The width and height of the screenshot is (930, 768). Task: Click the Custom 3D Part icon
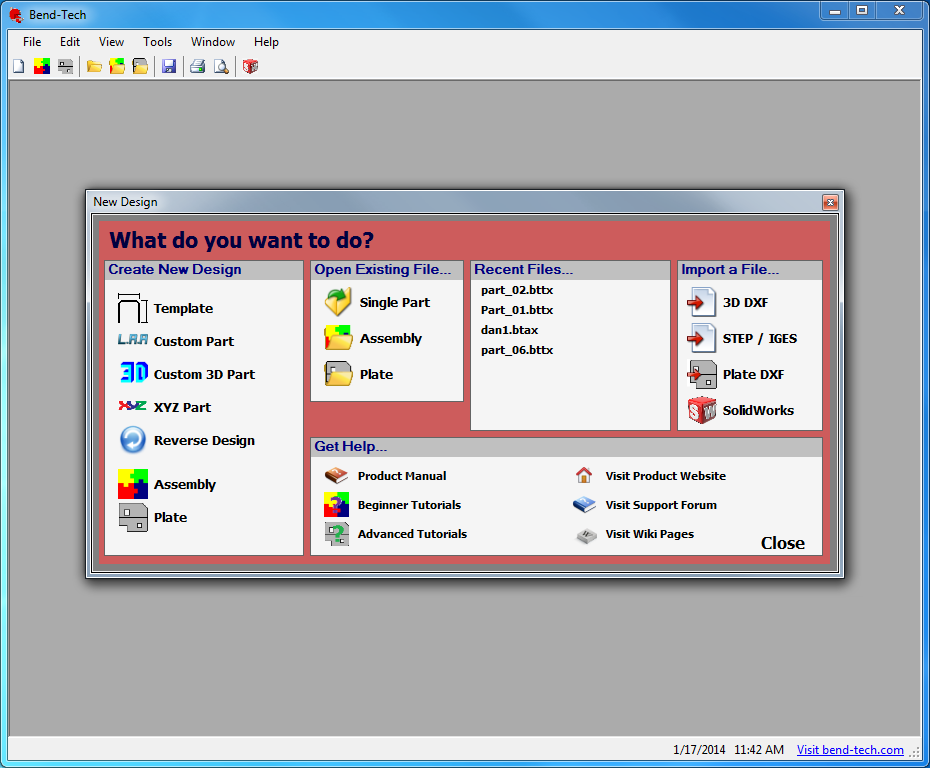point(133,373)
